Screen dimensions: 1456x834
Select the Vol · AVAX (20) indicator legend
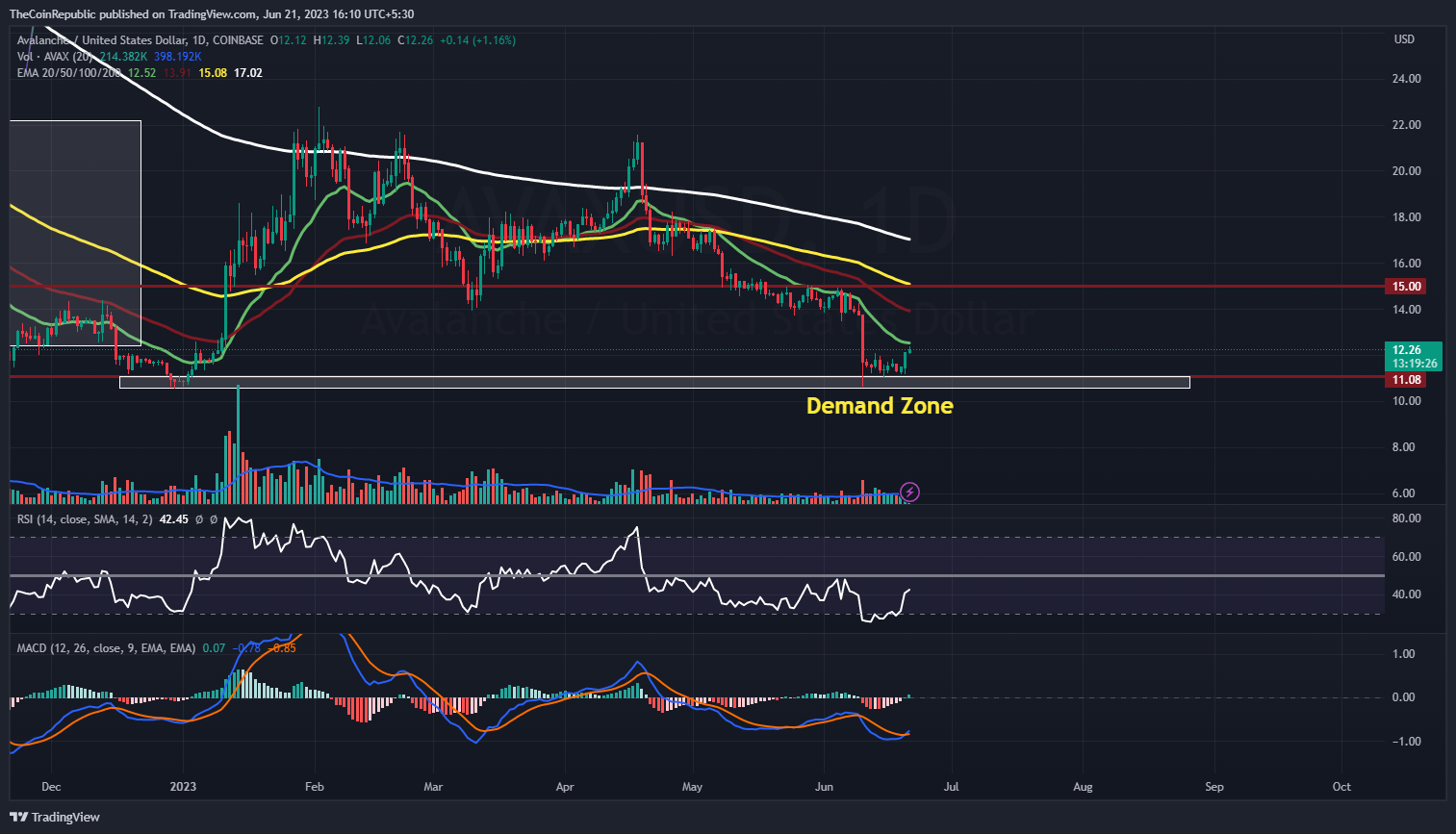coord(55,57)
